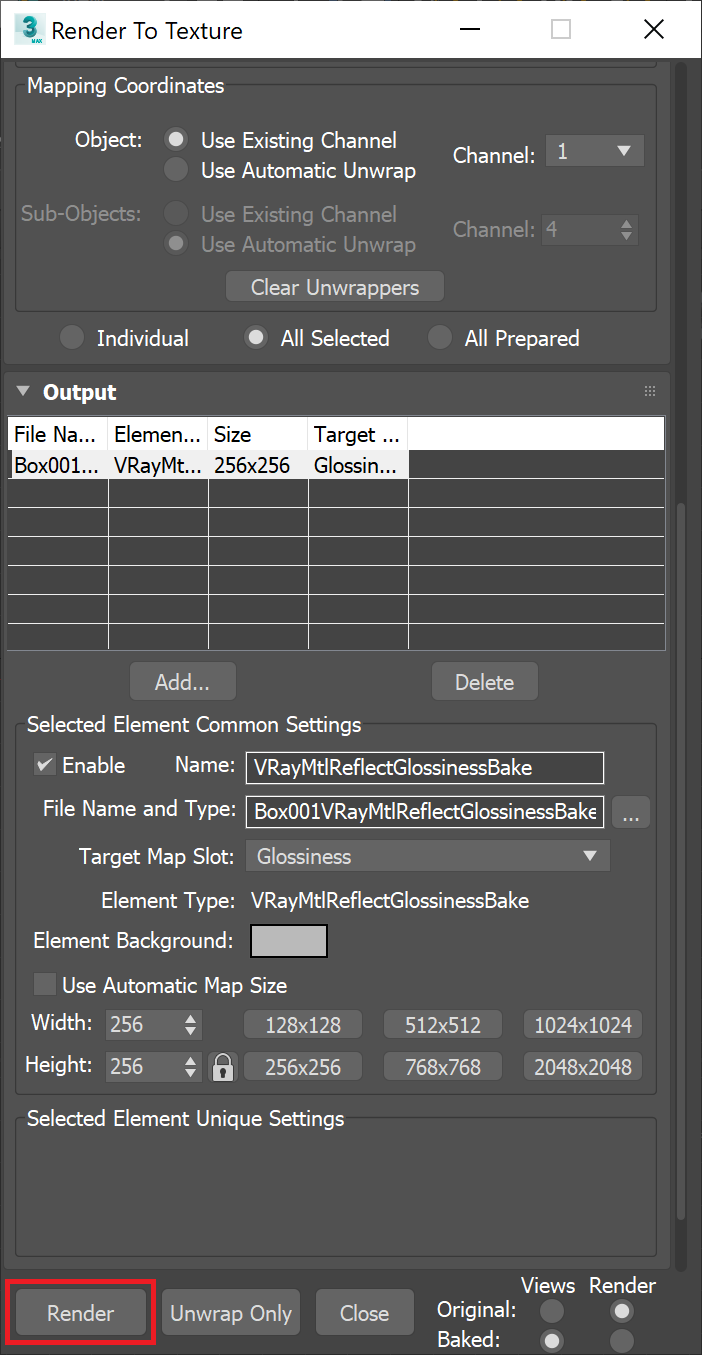Click the Render button
The image size is (702, 1355).
(x=81, y=1313)
